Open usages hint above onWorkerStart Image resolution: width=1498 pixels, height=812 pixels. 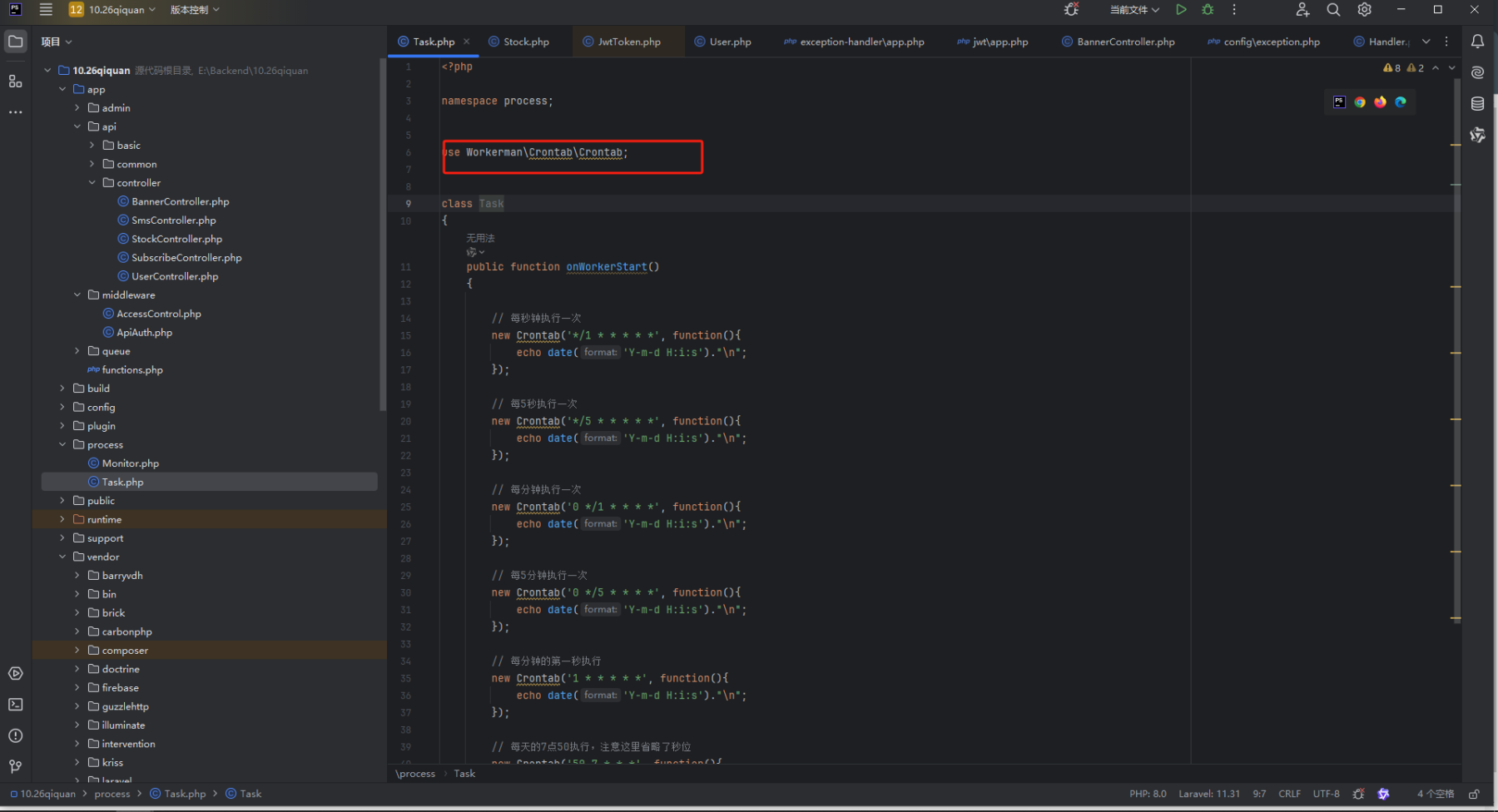[480, 239]
